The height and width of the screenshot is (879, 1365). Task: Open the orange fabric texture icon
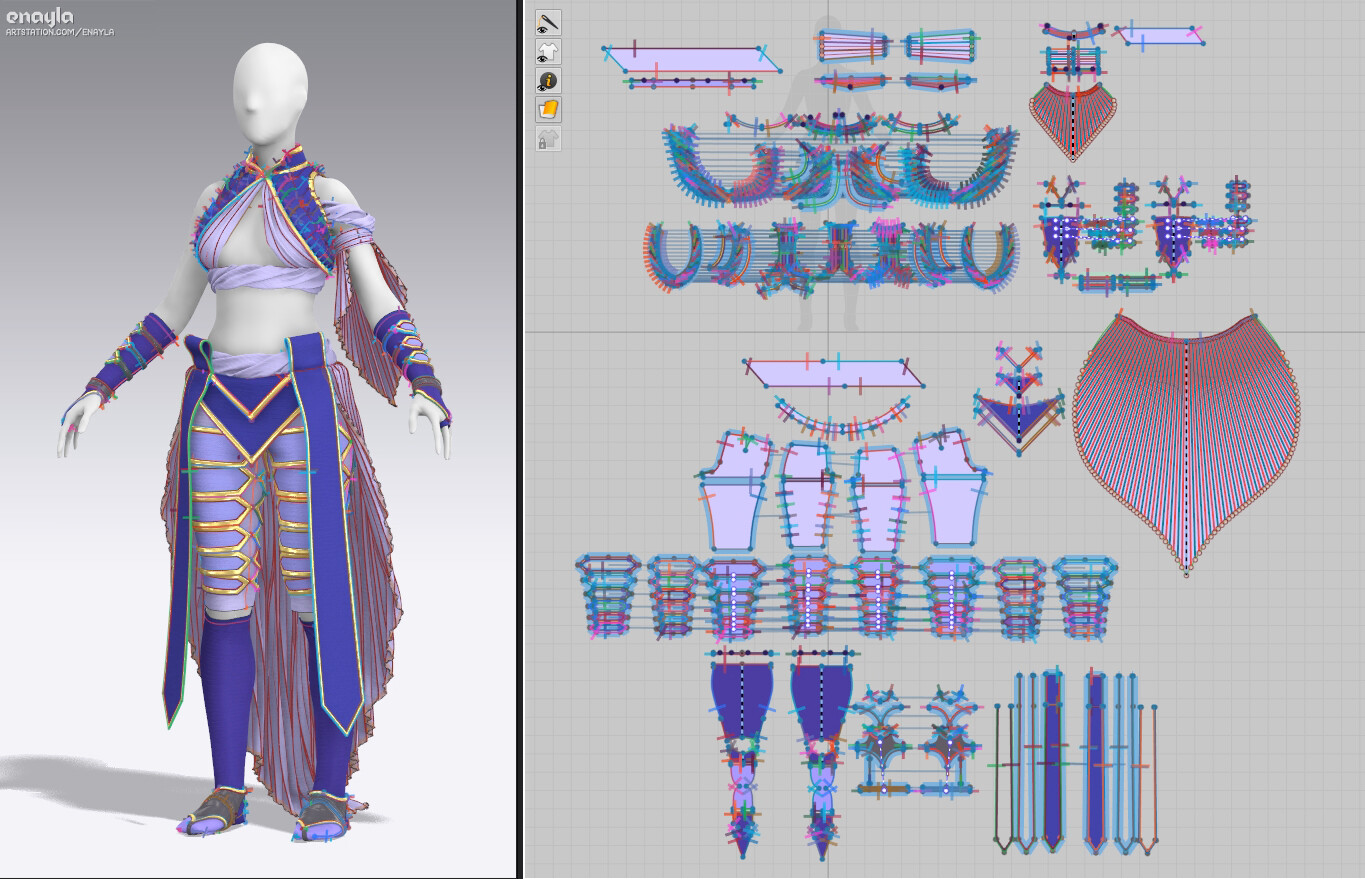click(549, 108)
